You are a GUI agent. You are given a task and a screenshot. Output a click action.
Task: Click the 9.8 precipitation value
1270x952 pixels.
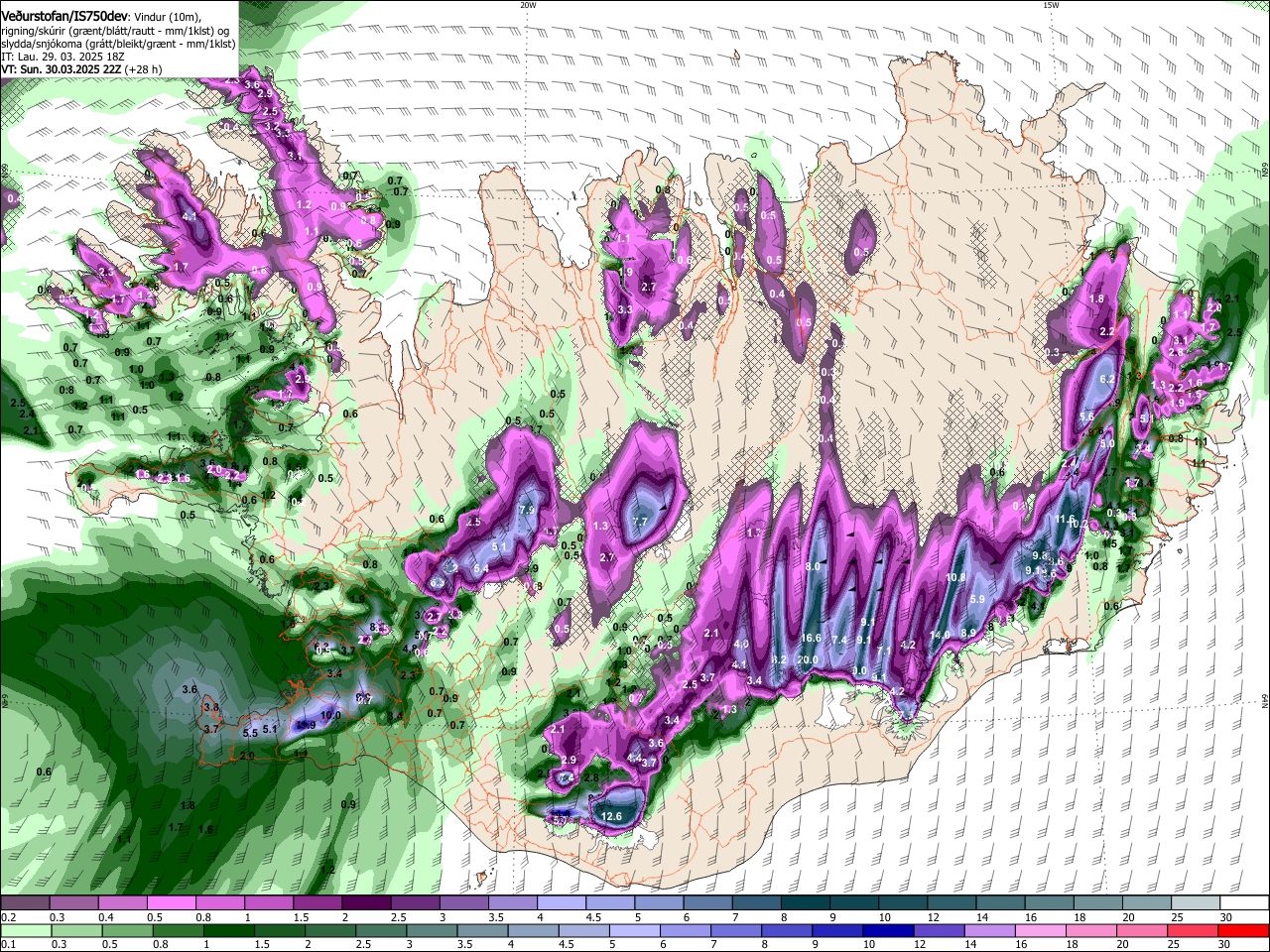coord(1040,555)
